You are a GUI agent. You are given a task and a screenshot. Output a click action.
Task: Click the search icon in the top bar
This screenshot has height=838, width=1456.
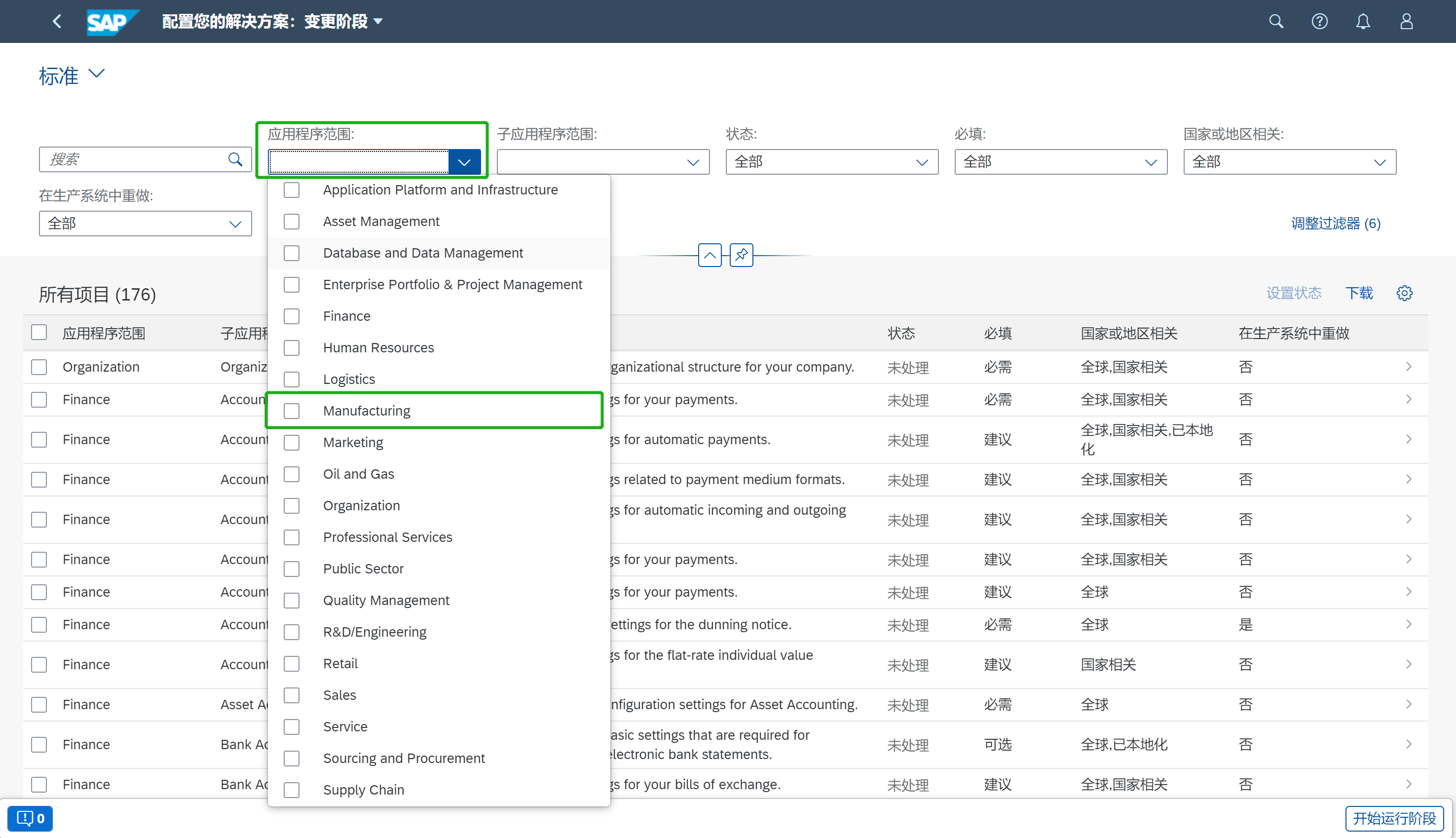pos(1276,21)
